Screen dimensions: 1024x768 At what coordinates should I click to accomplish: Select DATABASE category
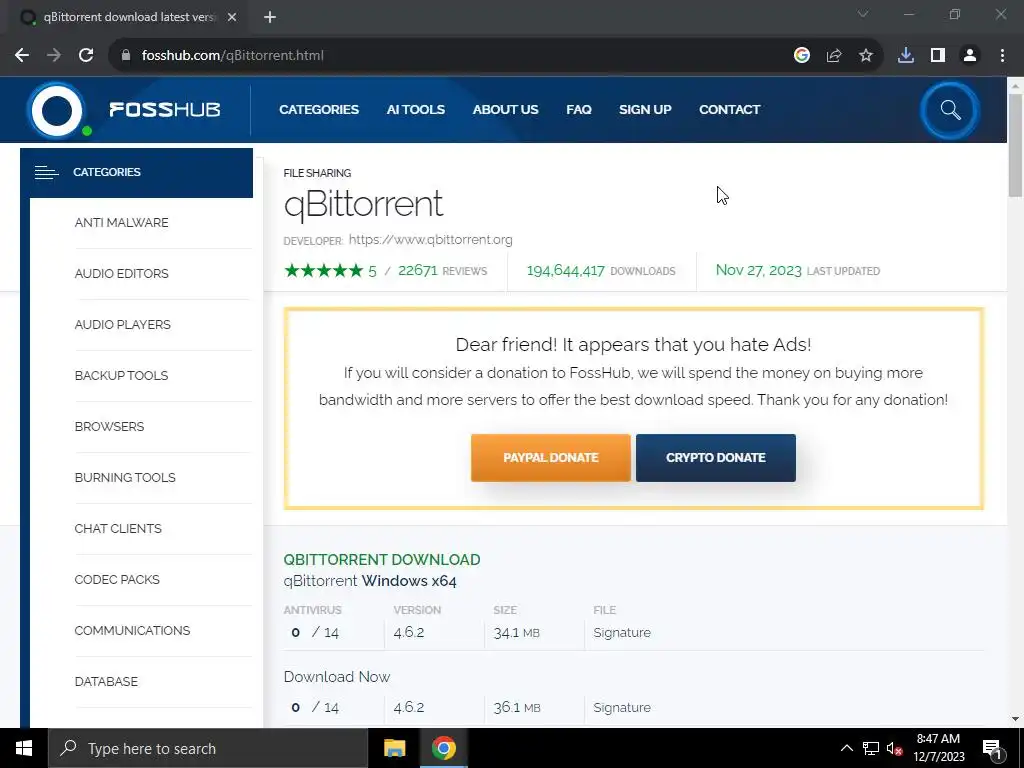(106, 681)
